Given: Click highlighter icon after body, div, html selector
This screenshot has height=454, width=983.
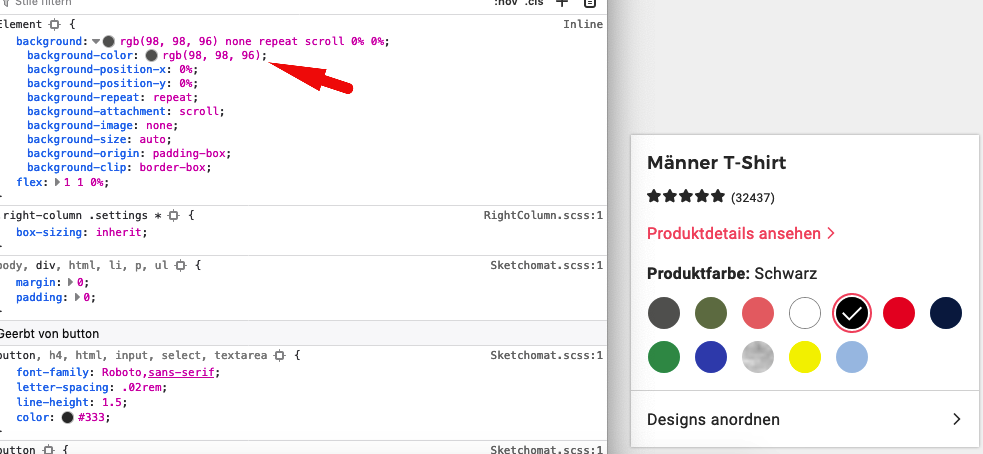Looking at the screenshot, I should [x=180, y=266].
